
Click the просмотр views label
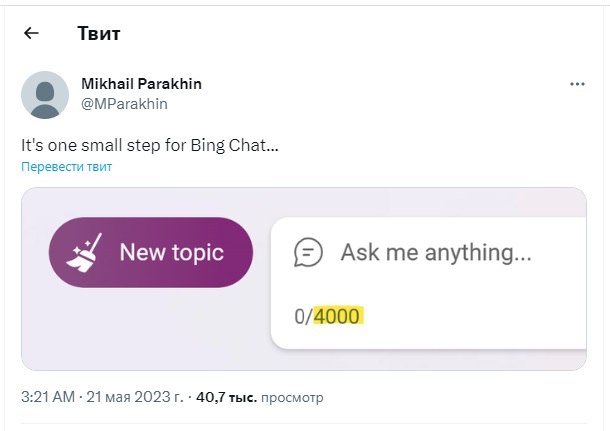(292, 398)
